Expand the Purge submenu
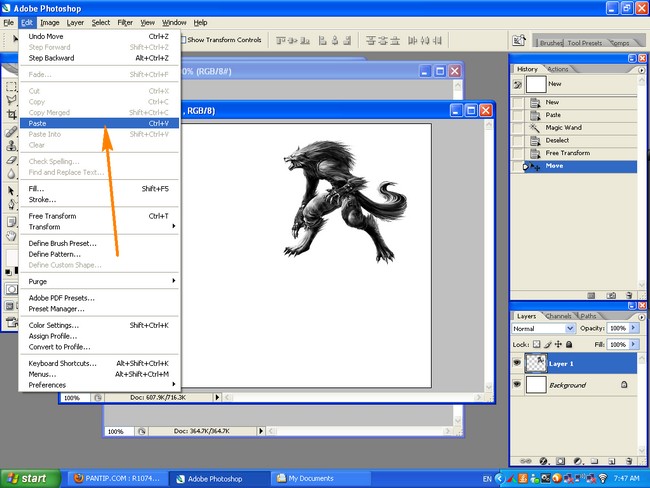Screen dimensions: 650x488 point(99,282)
